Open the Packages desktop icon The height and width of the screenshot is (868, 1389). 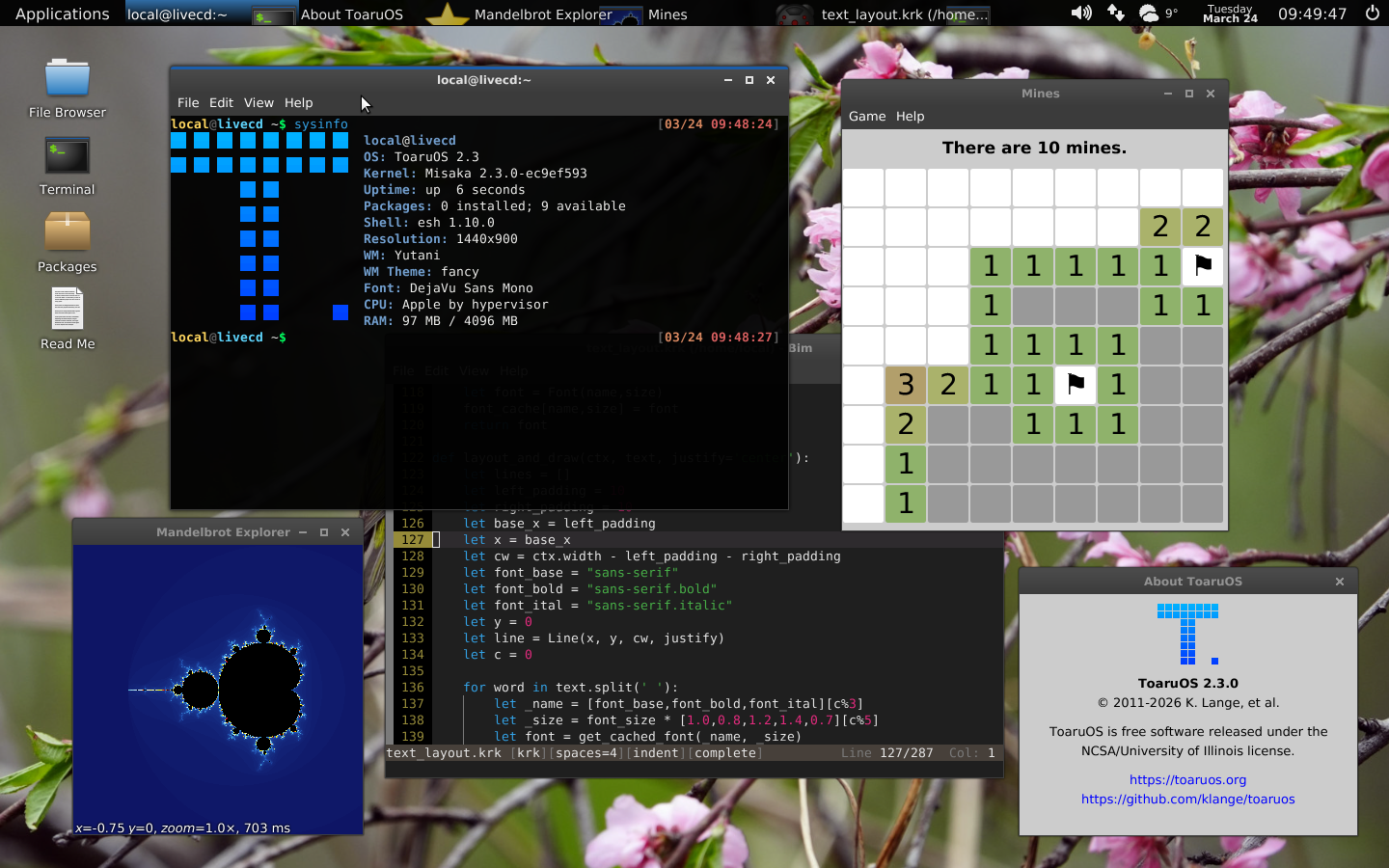67,233
